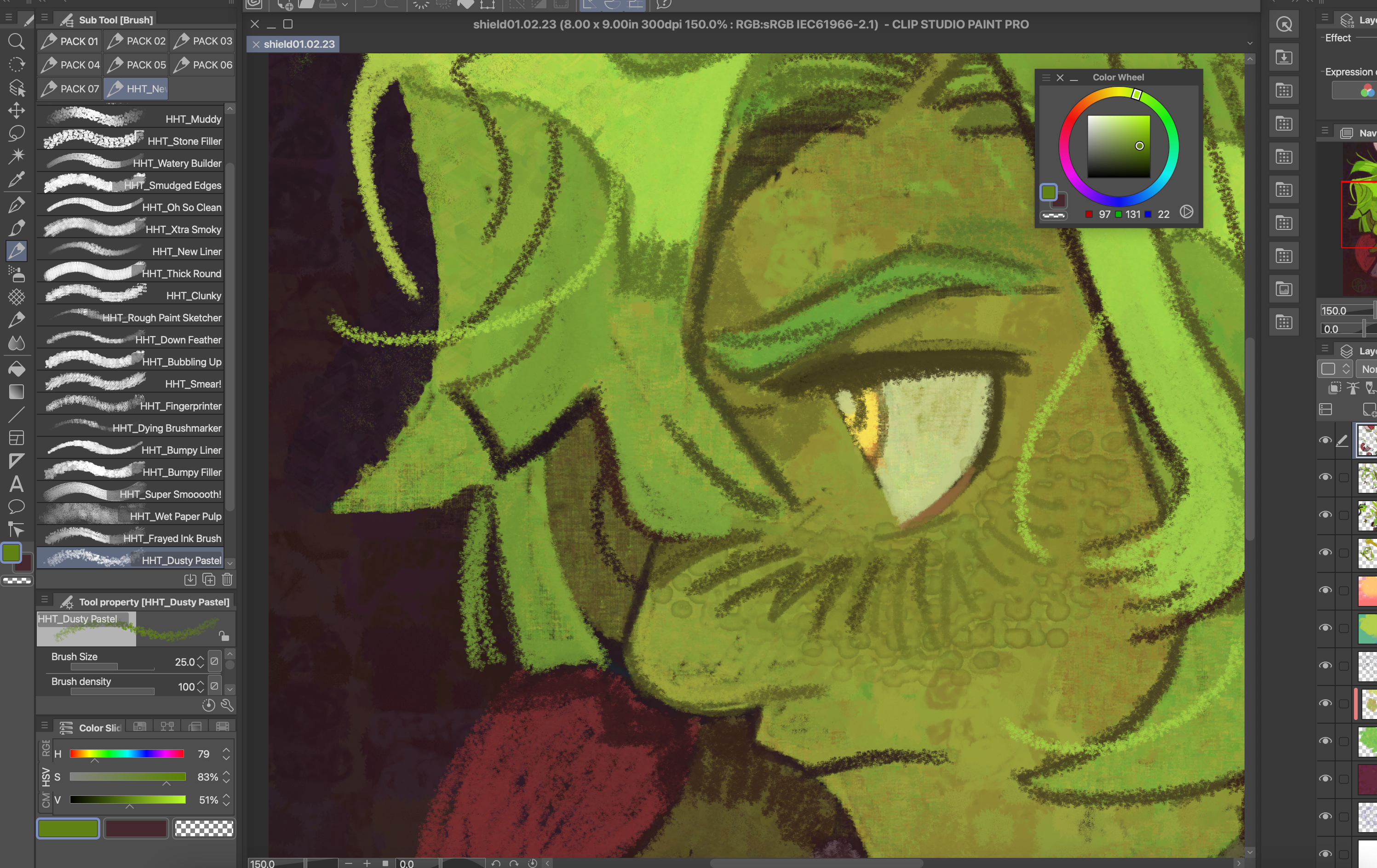Select the Fill bucket tool
1377x868 pixels.
[x=16, y=369]
